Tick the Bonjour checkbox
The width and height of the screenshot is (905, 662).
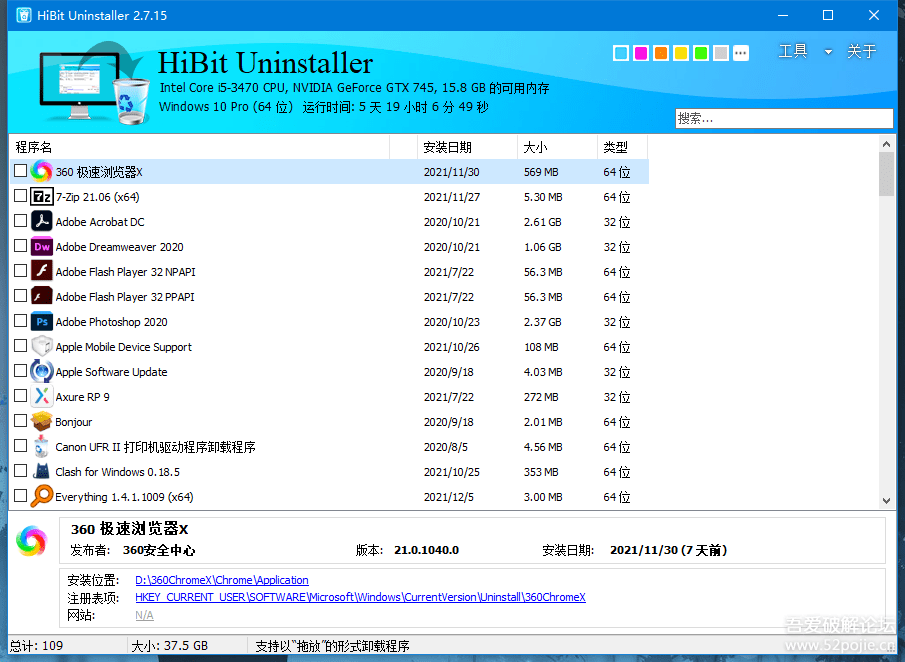point(20,421)
